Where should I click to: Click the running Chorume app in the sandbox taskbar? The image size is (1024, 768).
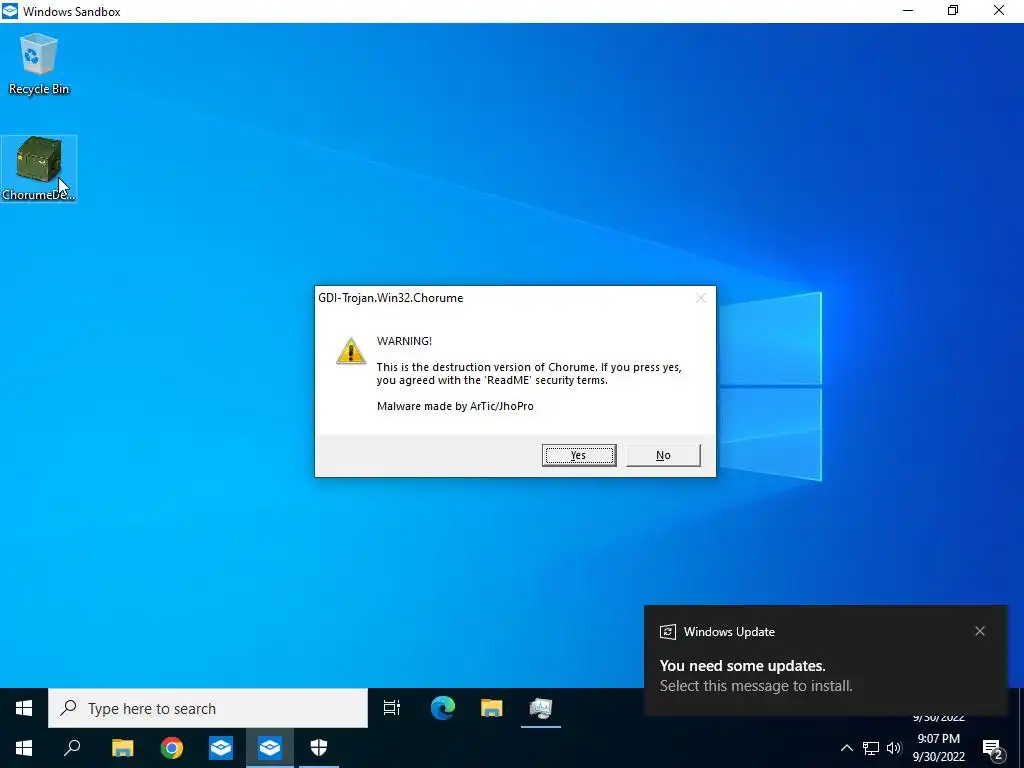click(x=541, y=708)
